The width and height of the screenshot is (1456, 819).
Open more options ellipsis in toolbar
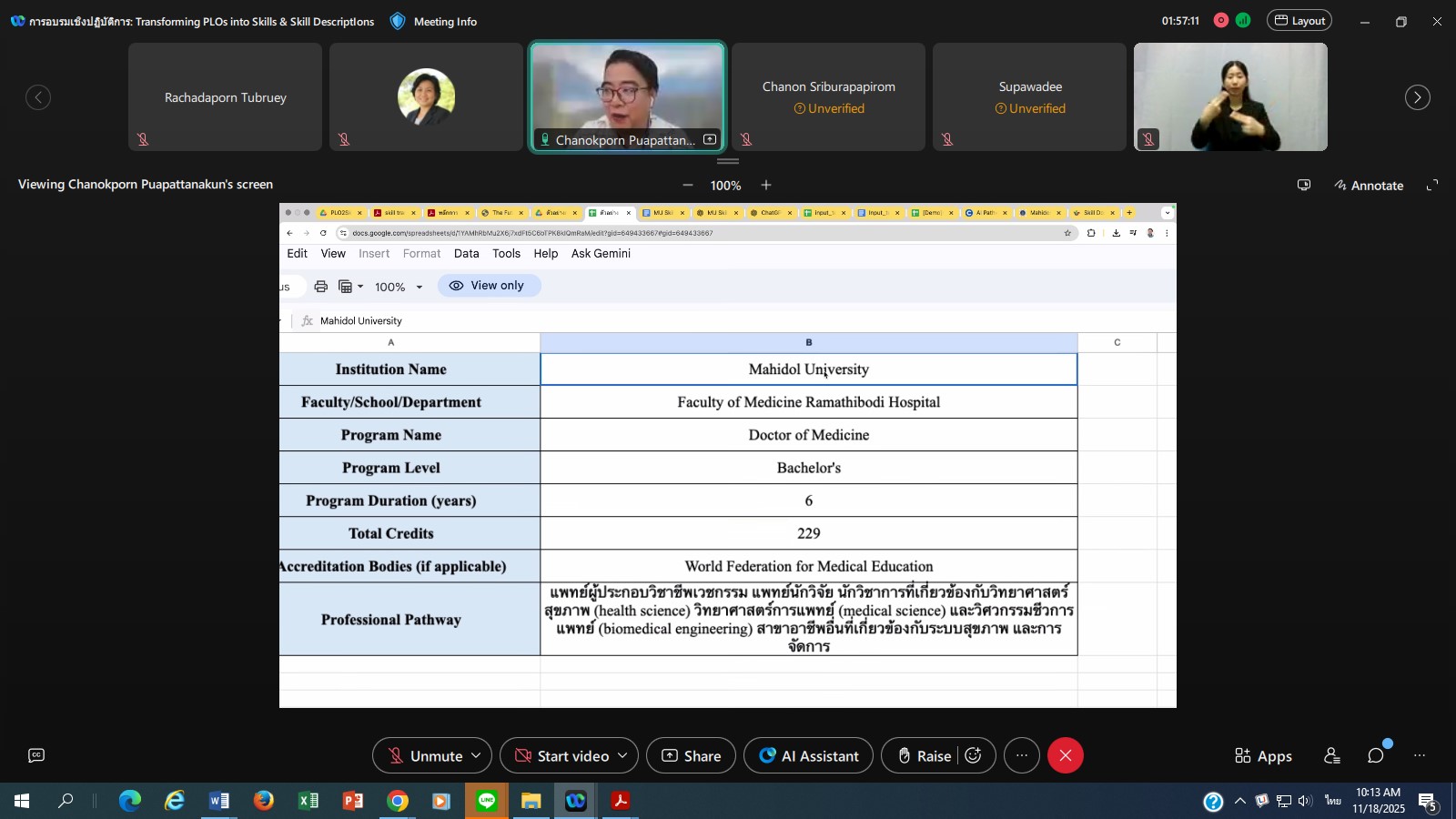[1022, 755]
